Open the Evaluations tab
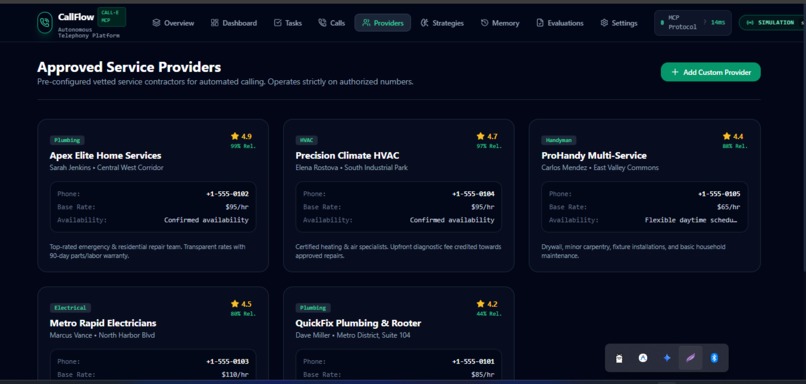 click(x=560, y=23)
